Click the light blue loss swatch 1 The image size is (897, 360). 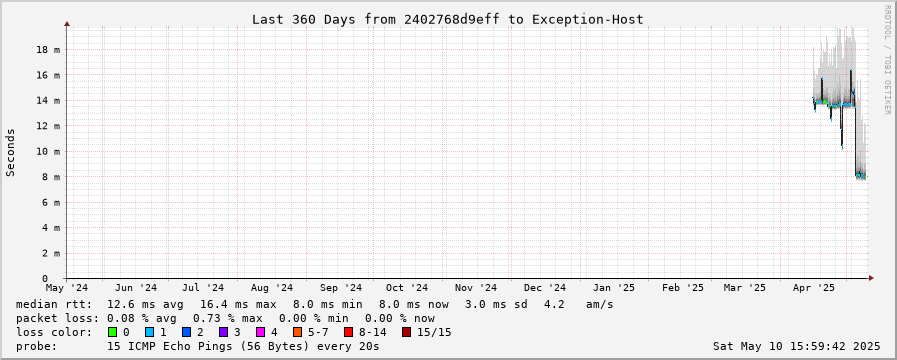pos(149,332)
